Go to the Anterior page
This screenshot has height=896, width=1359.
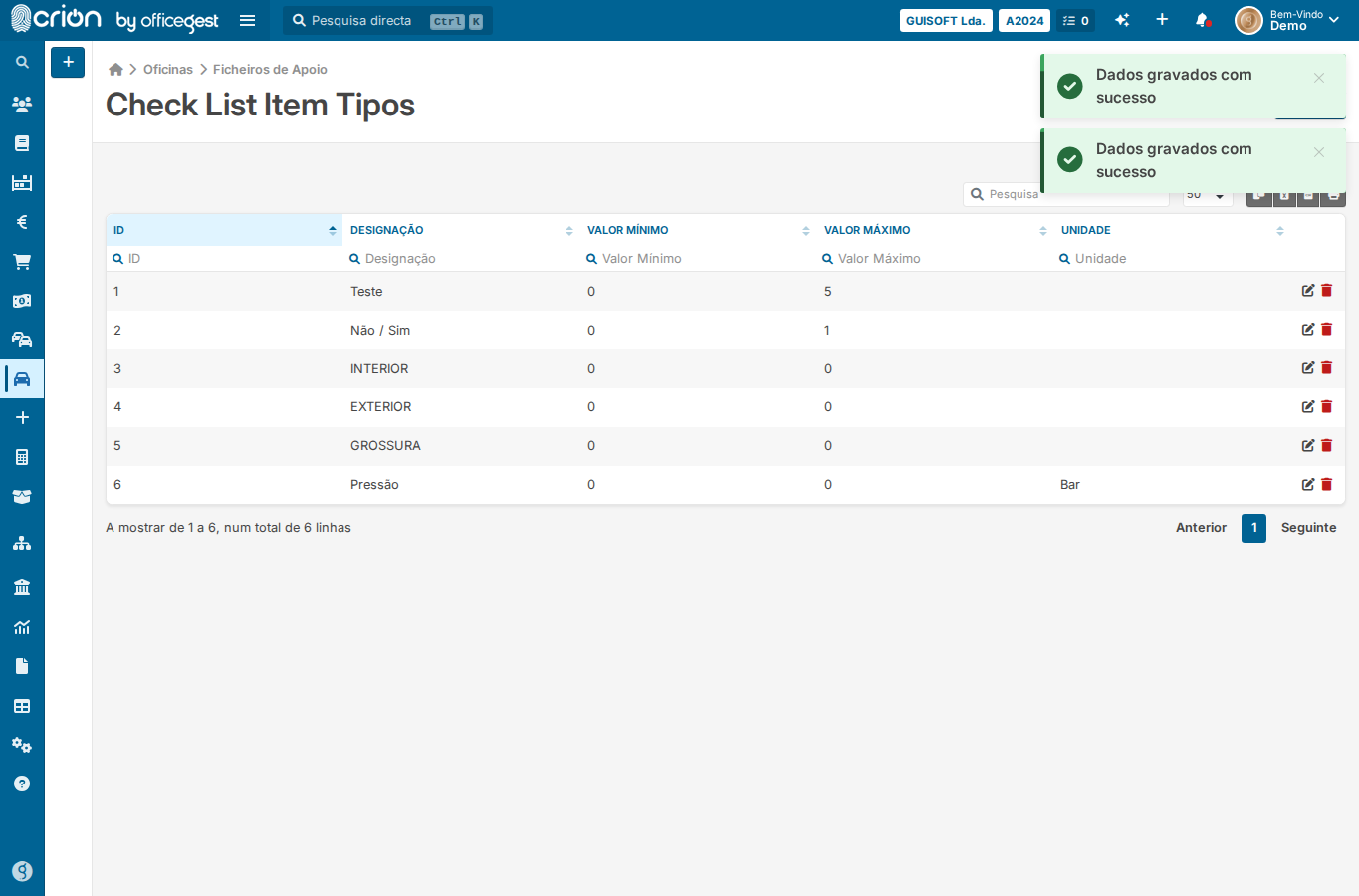point(1201,528)
